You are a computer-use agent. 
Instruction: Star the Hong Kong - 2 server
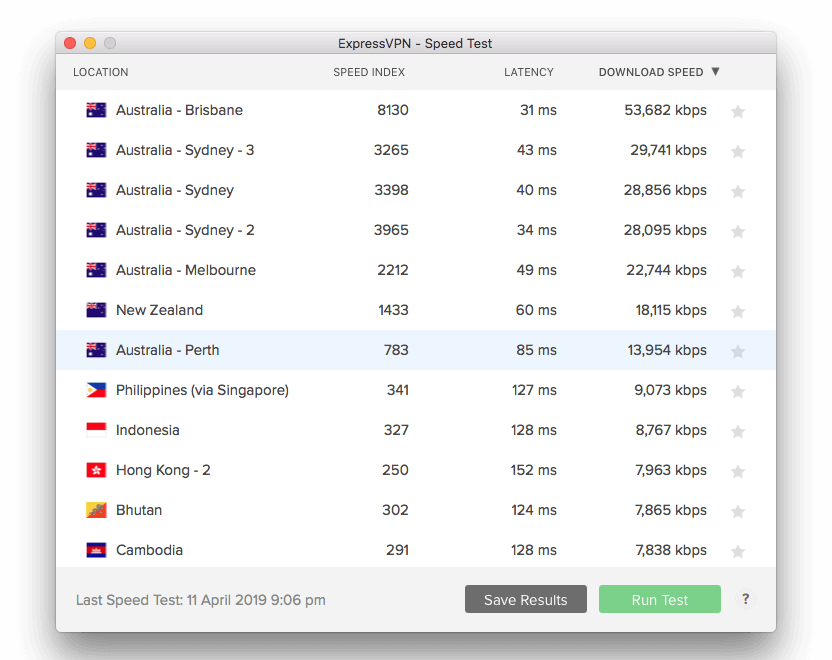pos(738,471)
